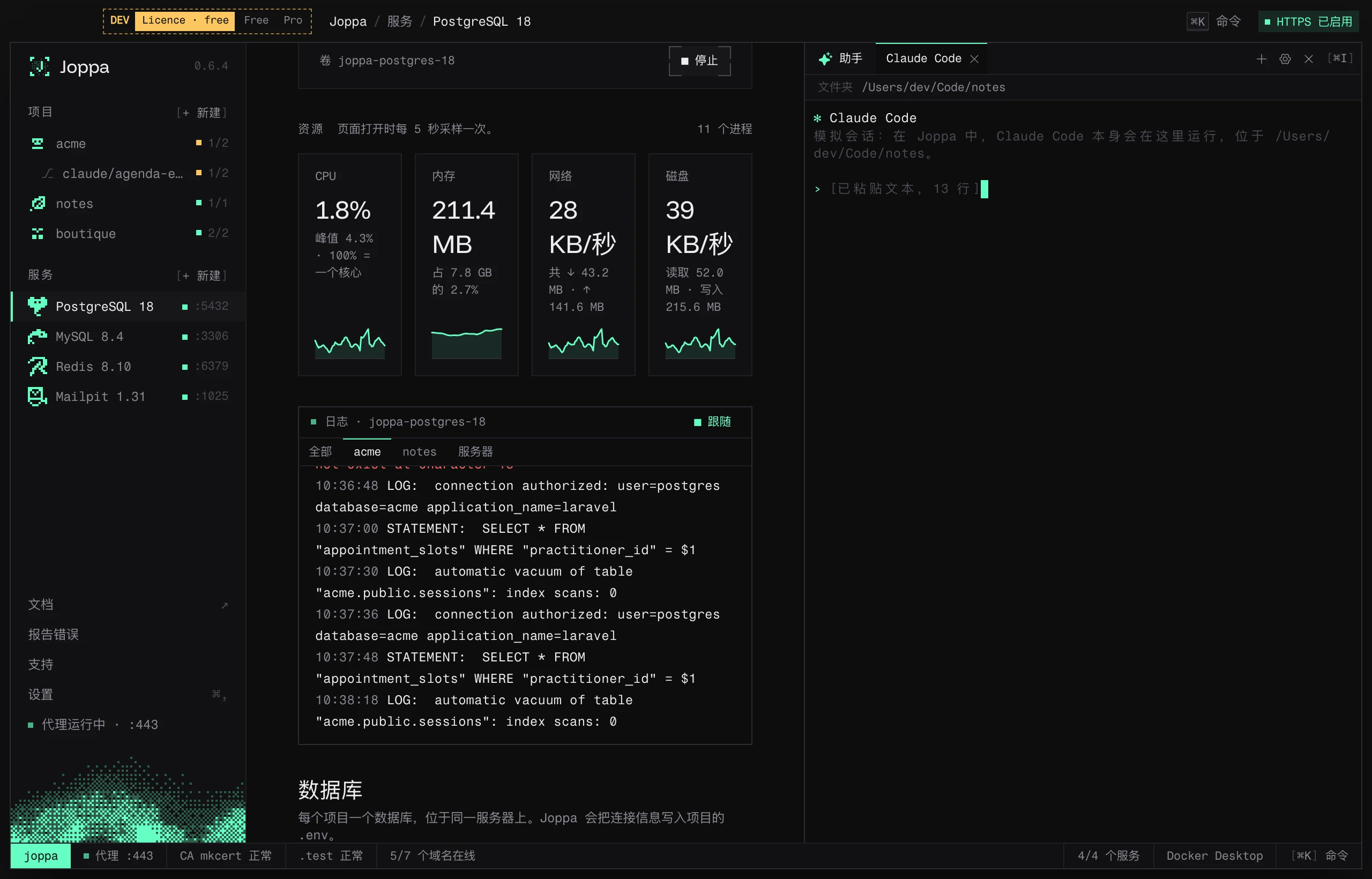Select the PostgreSQL 18 elephant icon
The width and height of the screenshot is (1372, 879).
tap(38, 307)
